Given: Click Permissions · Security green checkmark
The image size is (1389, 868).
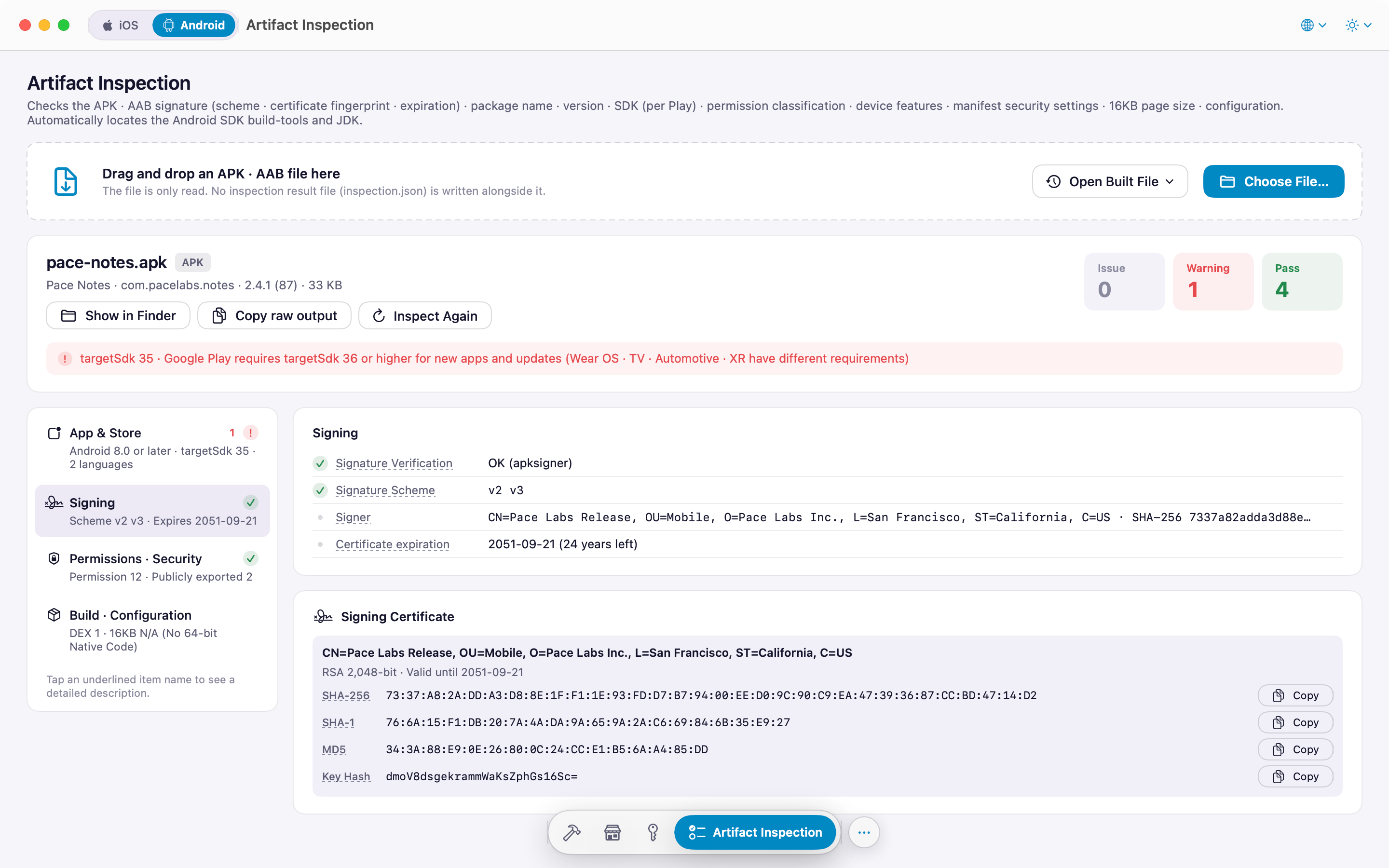Looking at the screenshot, I should [x=250, y=558].
